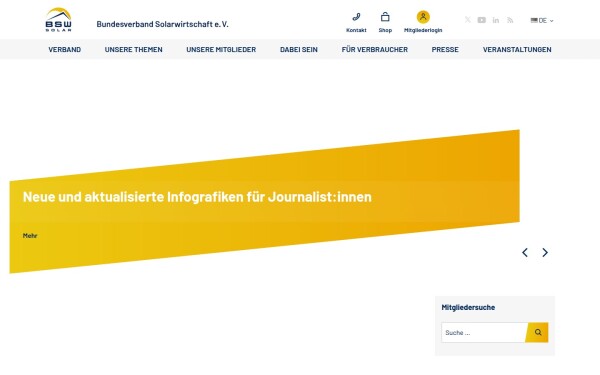Click the Shop text label
The height and width of the screenshot is (375, 600).
tap(385, 30)
